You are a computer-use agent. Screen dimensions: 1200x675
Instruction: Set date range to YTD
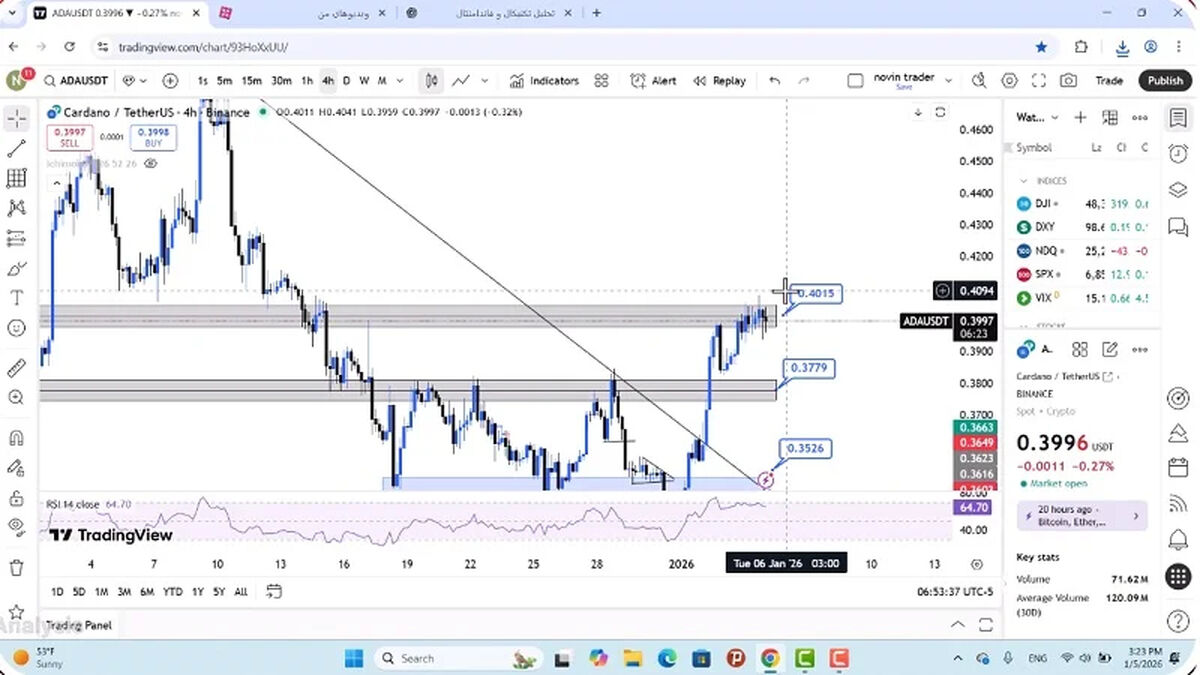pos(172,591)
